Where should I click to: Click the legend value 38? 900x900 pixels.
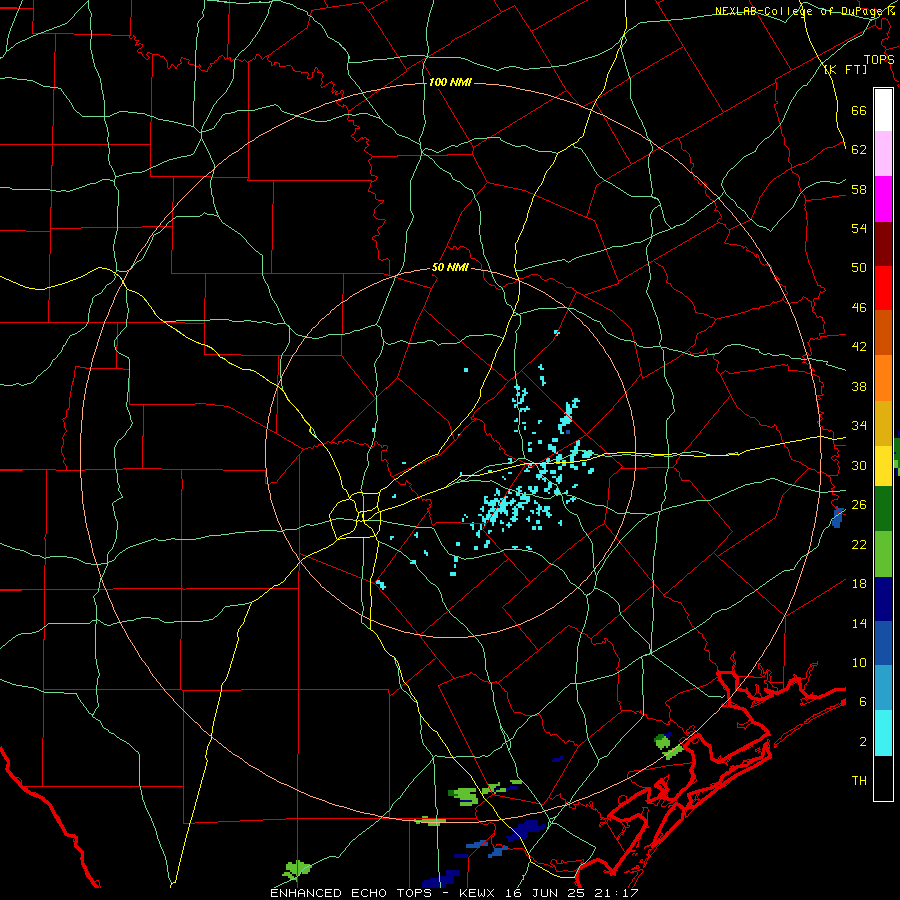point(859,386)
